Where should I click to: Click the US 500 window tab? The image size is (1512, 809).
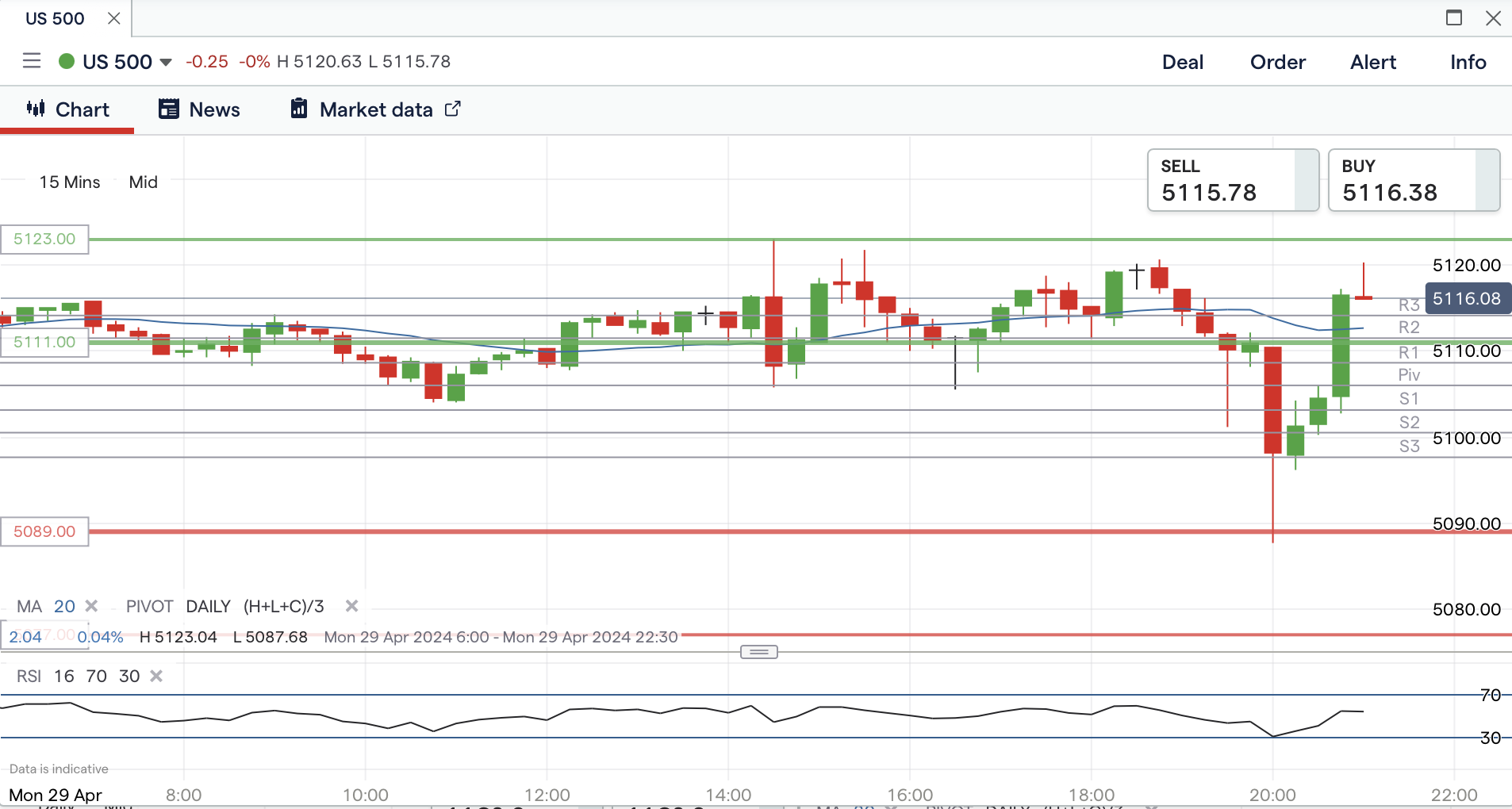click(x=55, y=18)
